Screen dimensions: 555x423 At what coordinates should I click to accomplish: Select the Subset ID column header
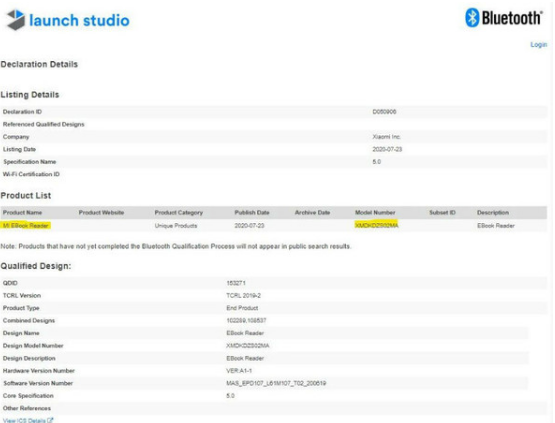pyautogui.click(x=442, y=212)
